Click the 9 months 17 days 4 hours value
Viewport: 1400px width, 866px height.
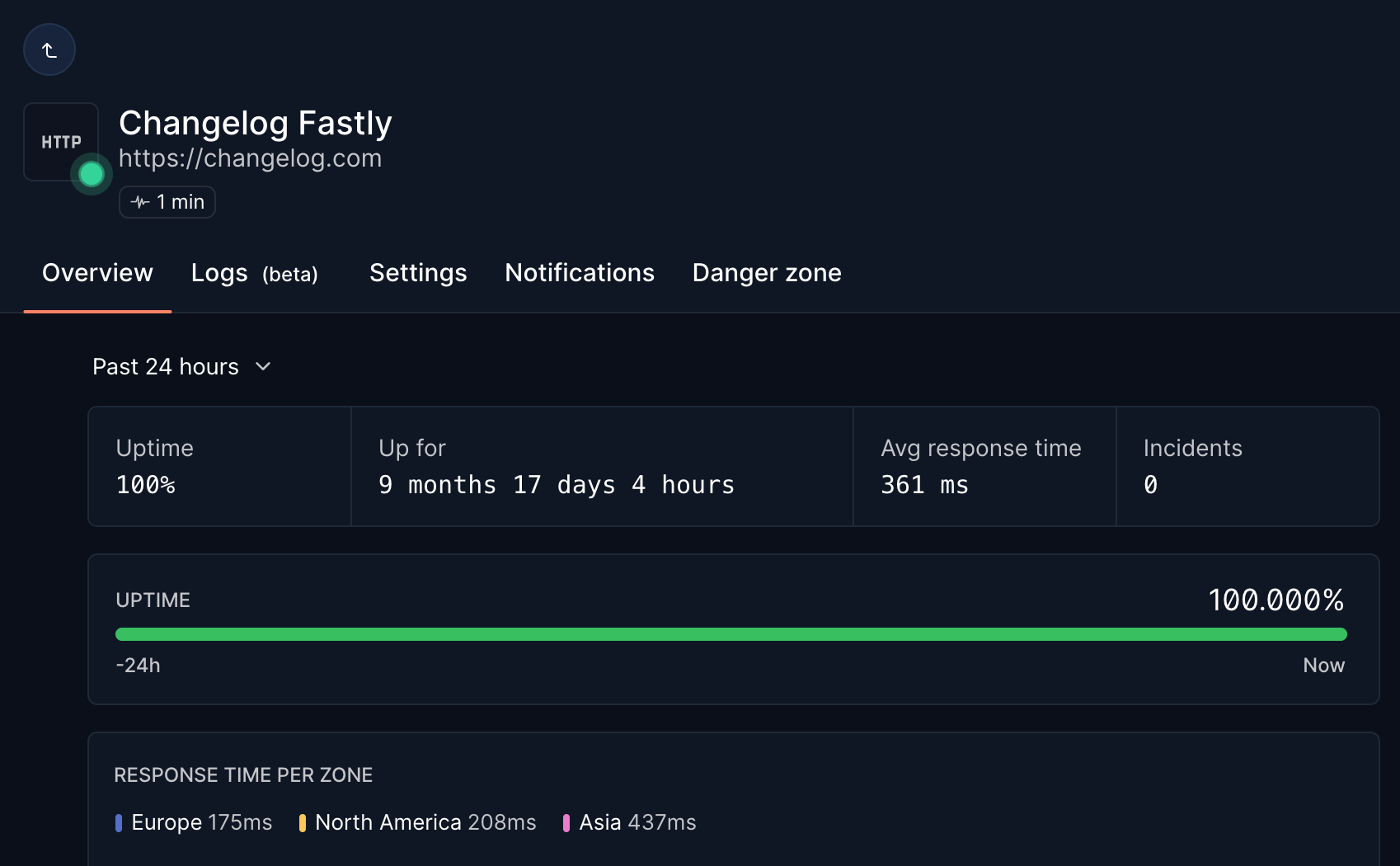557,485
